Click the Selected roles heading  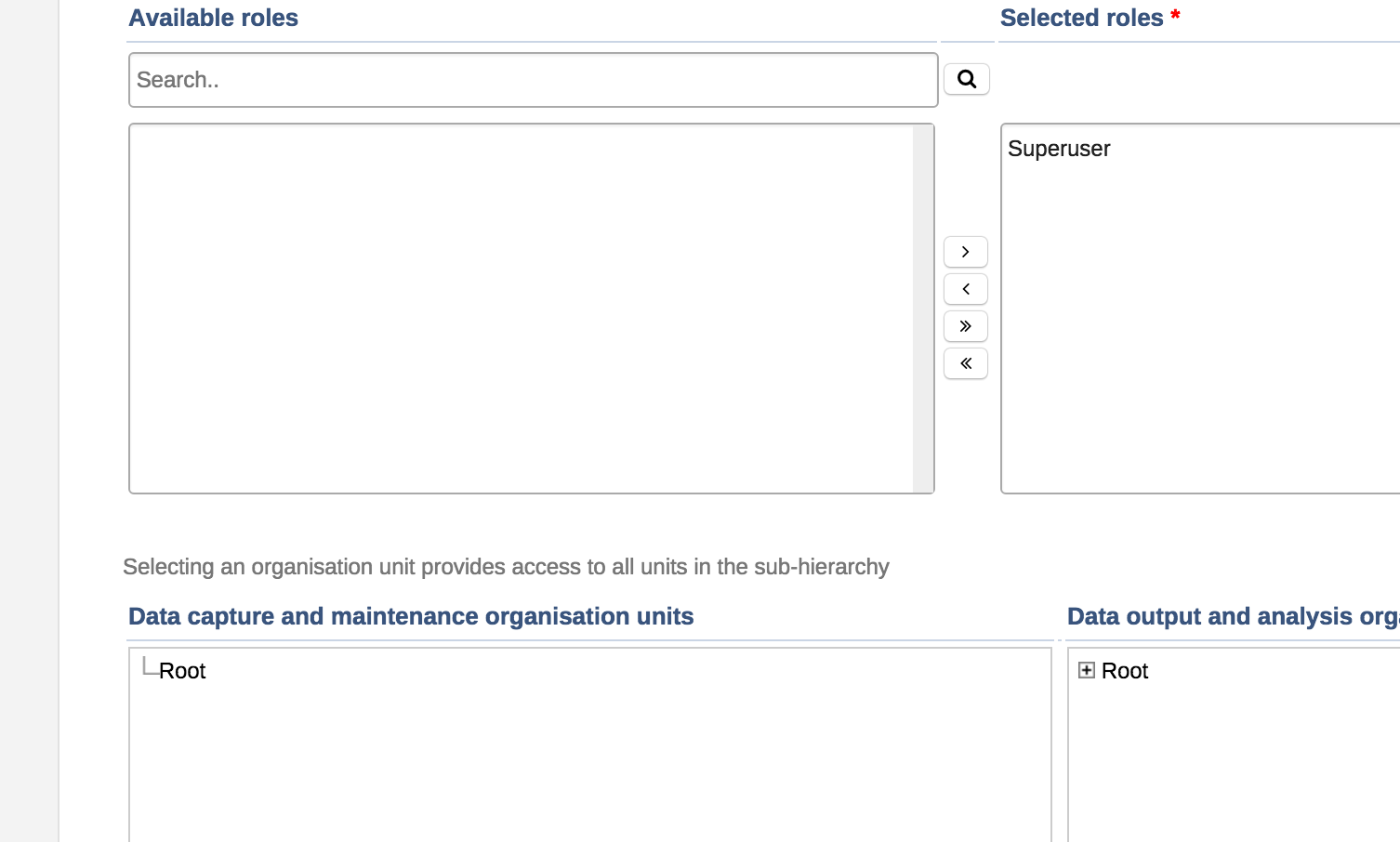[1081, 18]
